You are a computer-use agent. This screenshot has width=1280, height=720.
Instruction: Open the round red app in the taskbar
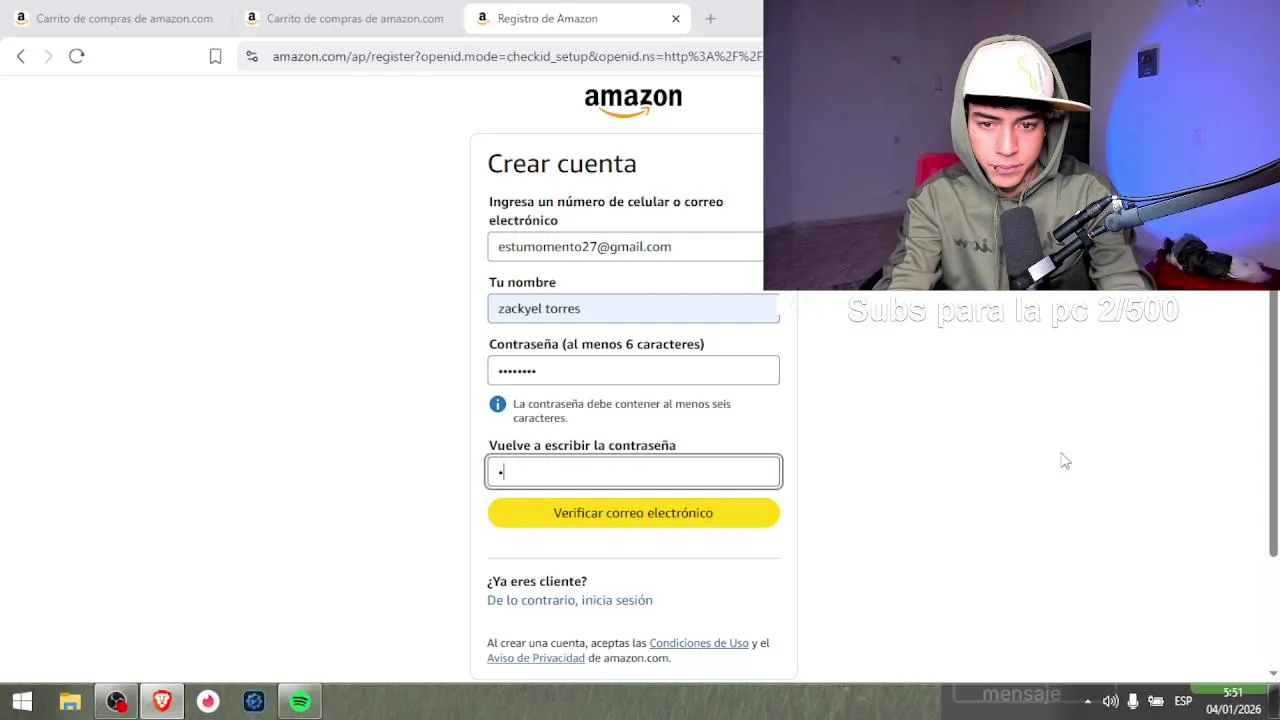click(208, 702)
